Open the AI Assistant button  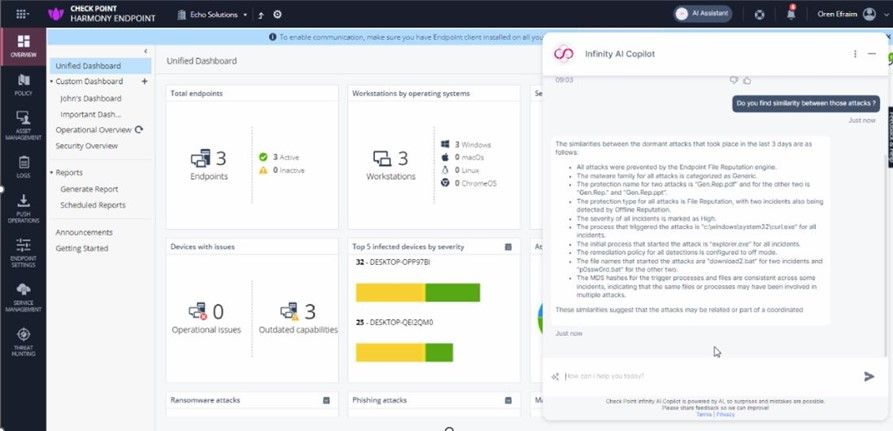pos(703,14)
